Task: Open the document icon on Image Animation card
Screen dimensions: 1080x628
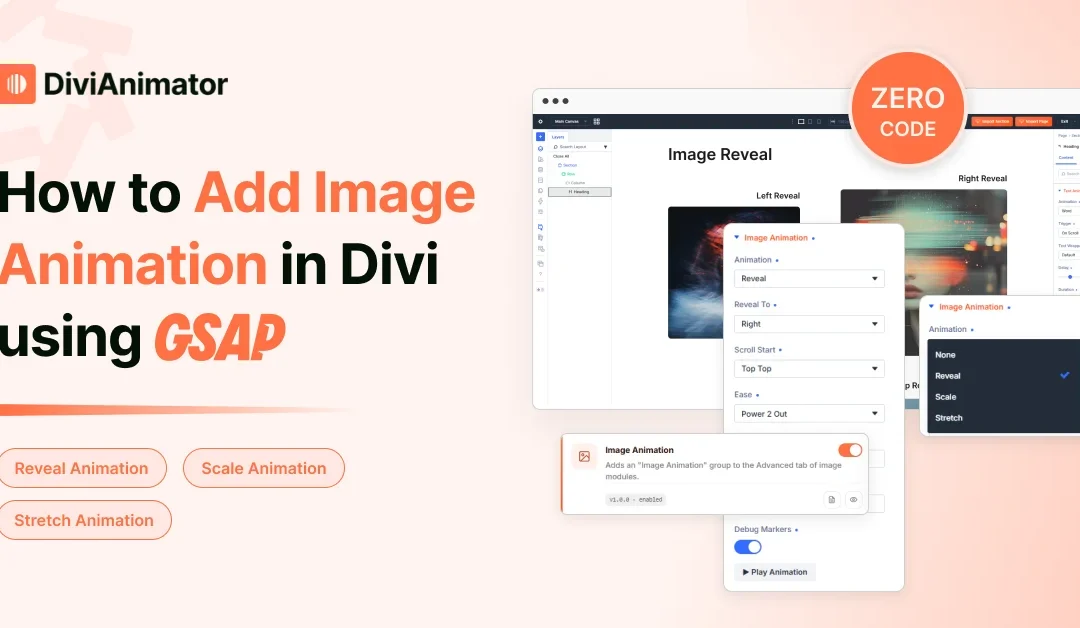Action: pos(832,499)
